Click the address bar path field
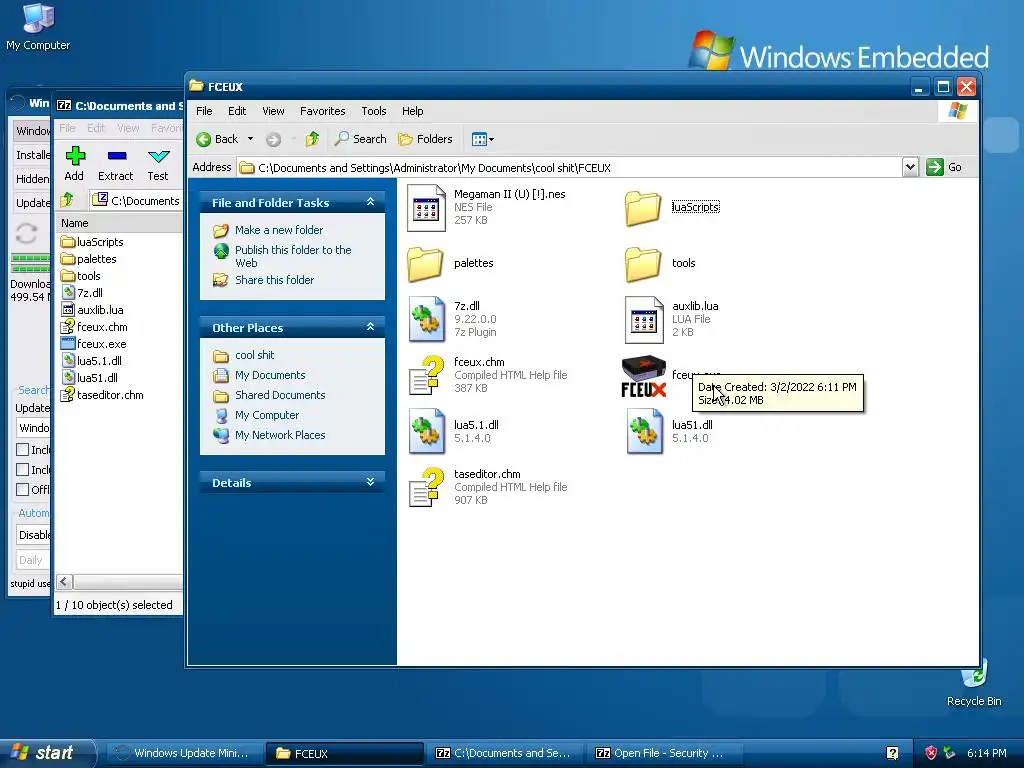 click(569, 168)
